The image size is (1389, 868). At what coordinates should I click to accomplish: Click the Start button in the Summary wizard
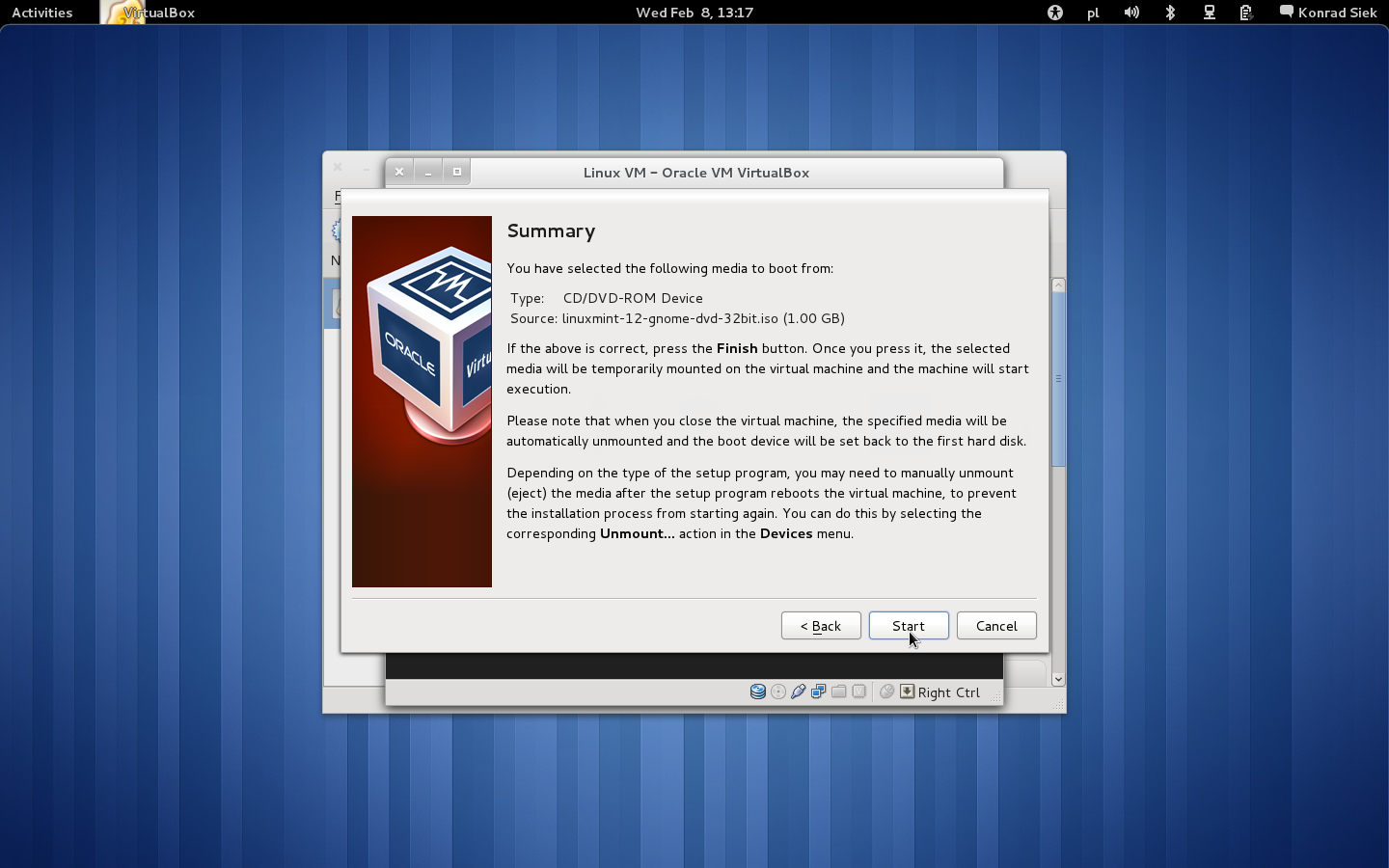click(x=909, y=626)
